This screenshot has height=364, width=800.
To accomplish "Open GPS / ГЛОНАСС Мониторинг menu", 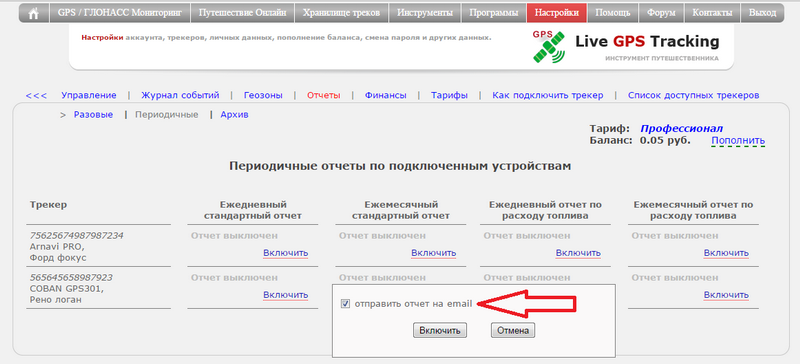I will (x=119, y=13).
